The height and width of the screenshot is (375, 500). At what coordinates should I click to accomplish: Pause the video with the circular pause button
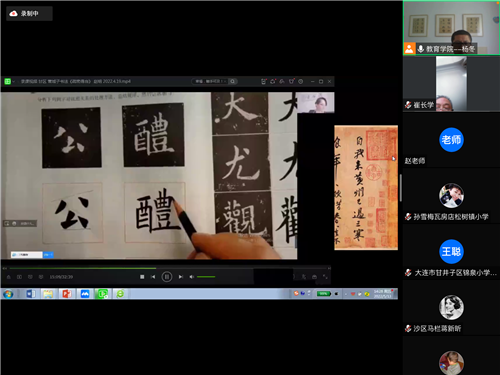pos(167,277)
